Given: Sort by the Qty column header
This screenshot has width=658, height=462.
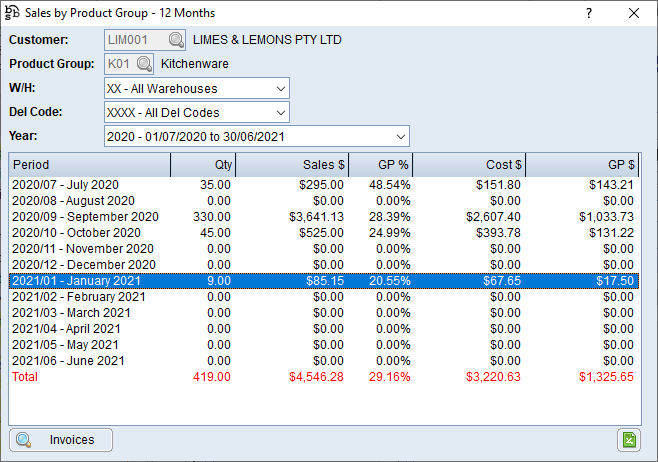Looking at the screenshot, I should [203, 165].
